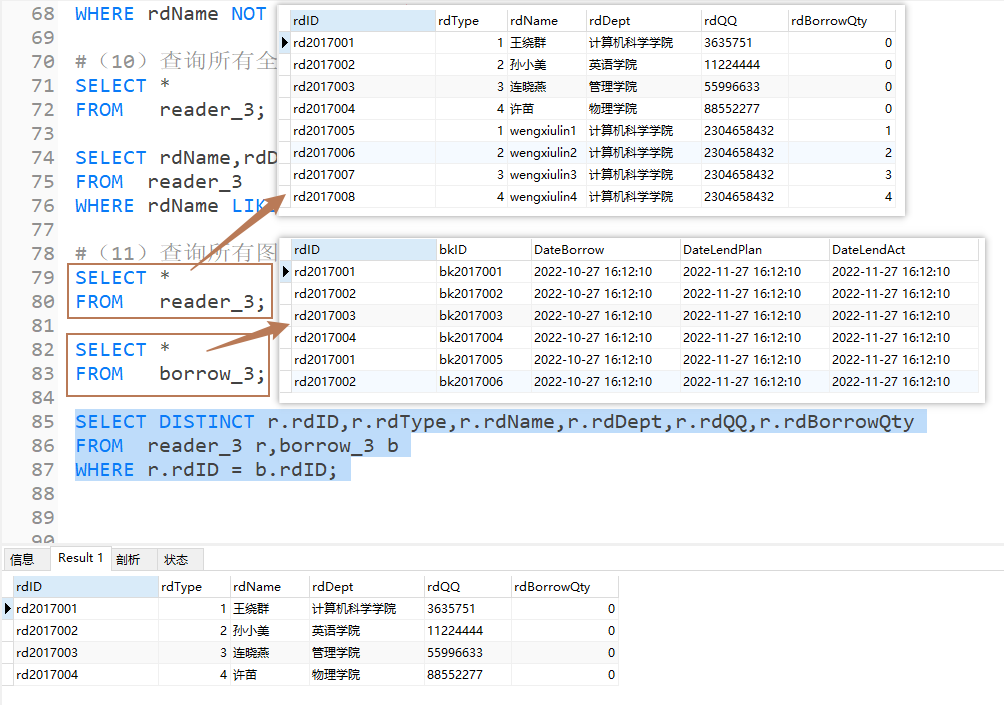
Task: Click WHERE rdName on line 76
Action: tap(146, 206)
